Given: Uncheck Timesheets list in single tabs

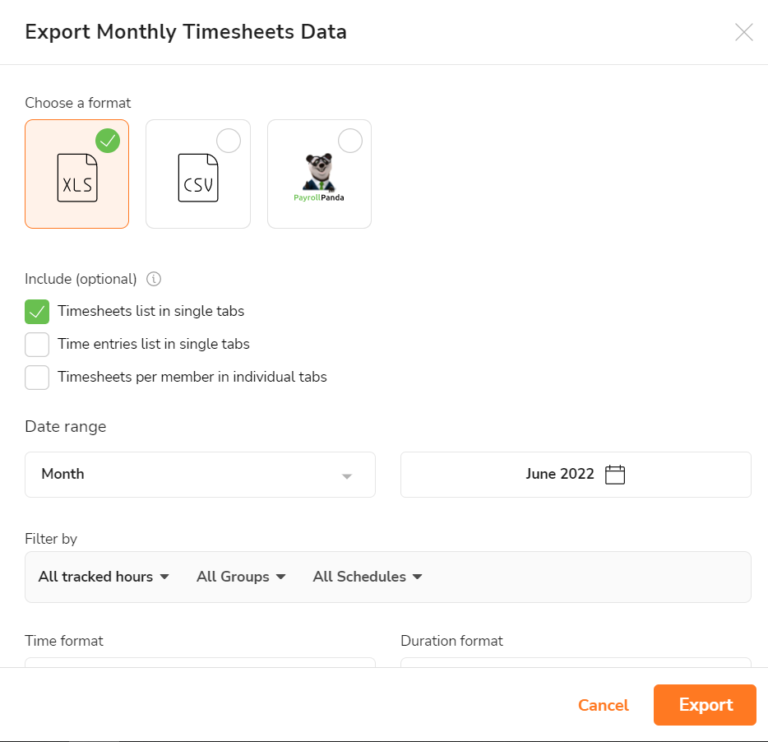Looking at the screenshot, I should 37,311.
